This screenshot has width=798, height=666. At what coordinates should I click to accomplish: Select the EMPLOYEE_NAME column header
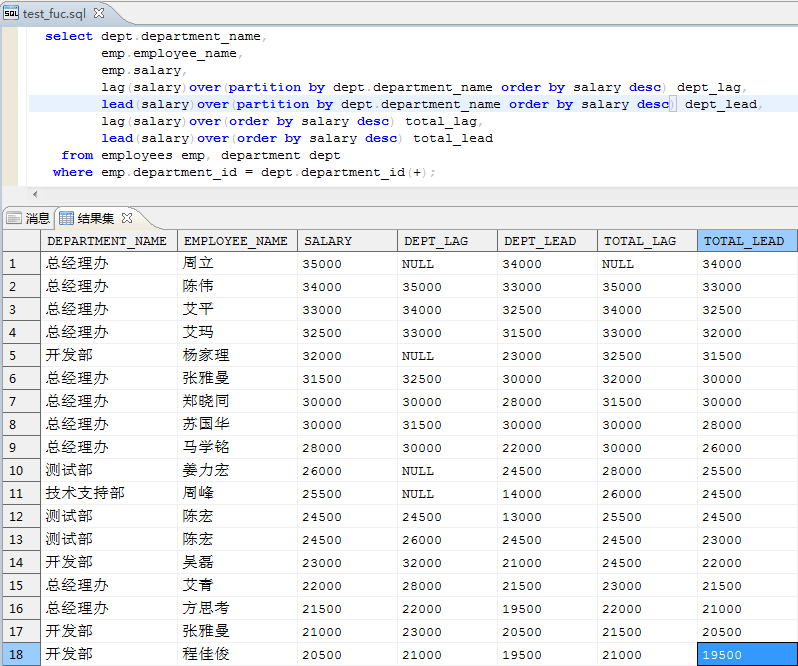click(236, 241)
